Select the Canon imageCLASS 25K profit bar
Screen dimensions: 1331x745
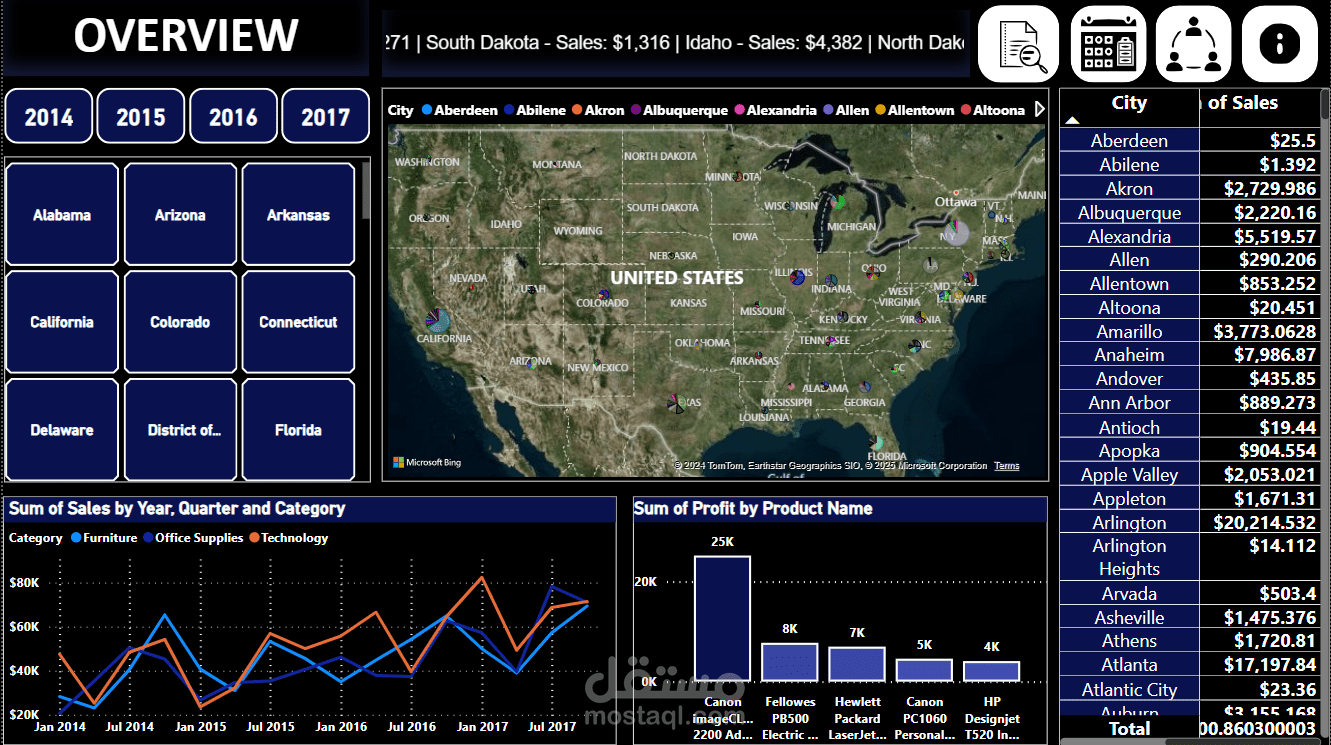pyautogui.click(x=722, y=619)
